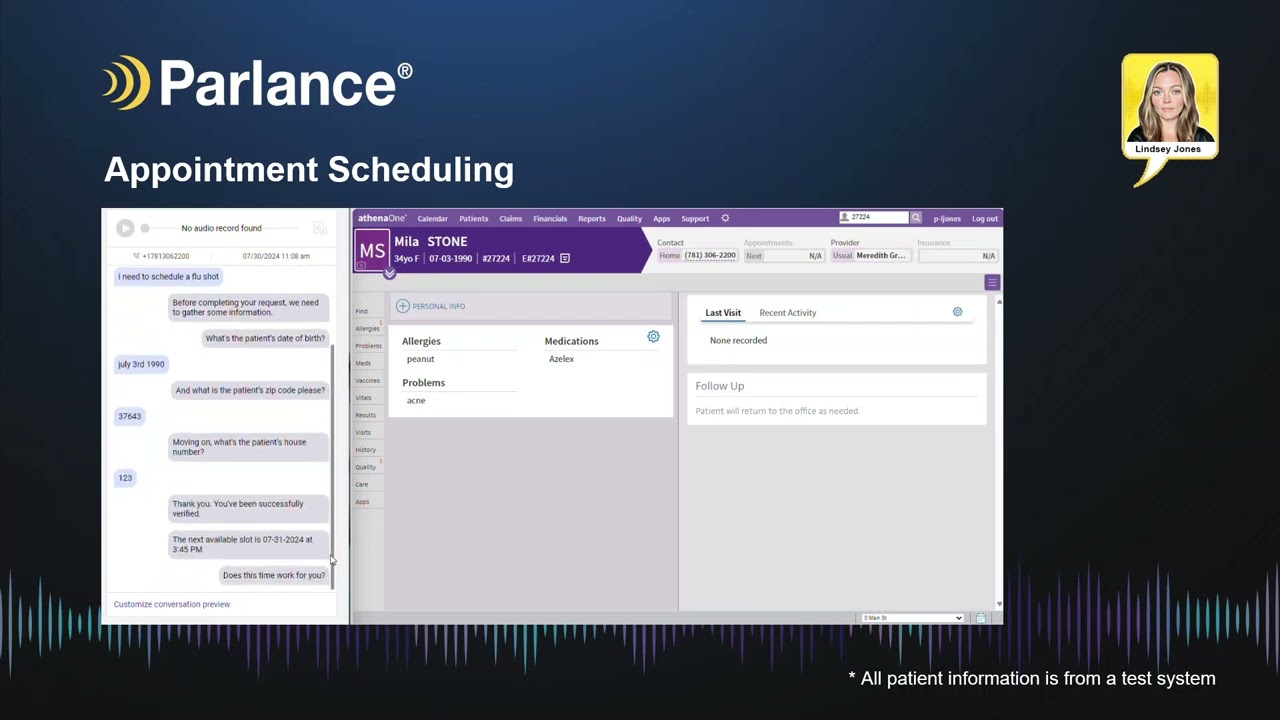The image size is (1280, 720).
Task: Click the athenaOne logo
Action: pyautogui.click(x=382, y=218)
